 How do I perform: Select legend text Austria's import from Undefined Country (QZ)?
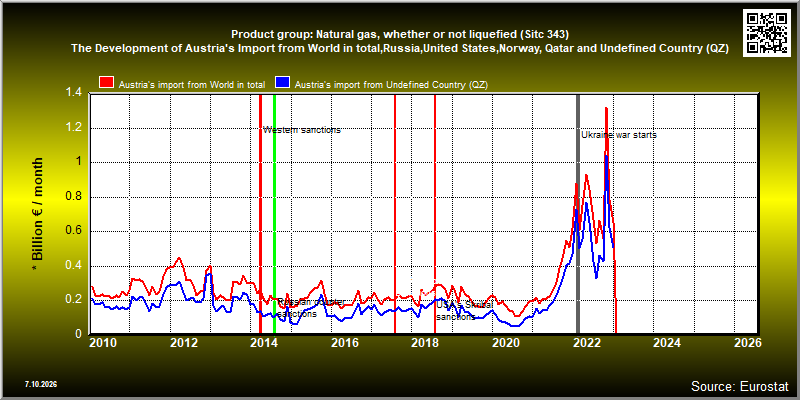click(x=392, y=85)
